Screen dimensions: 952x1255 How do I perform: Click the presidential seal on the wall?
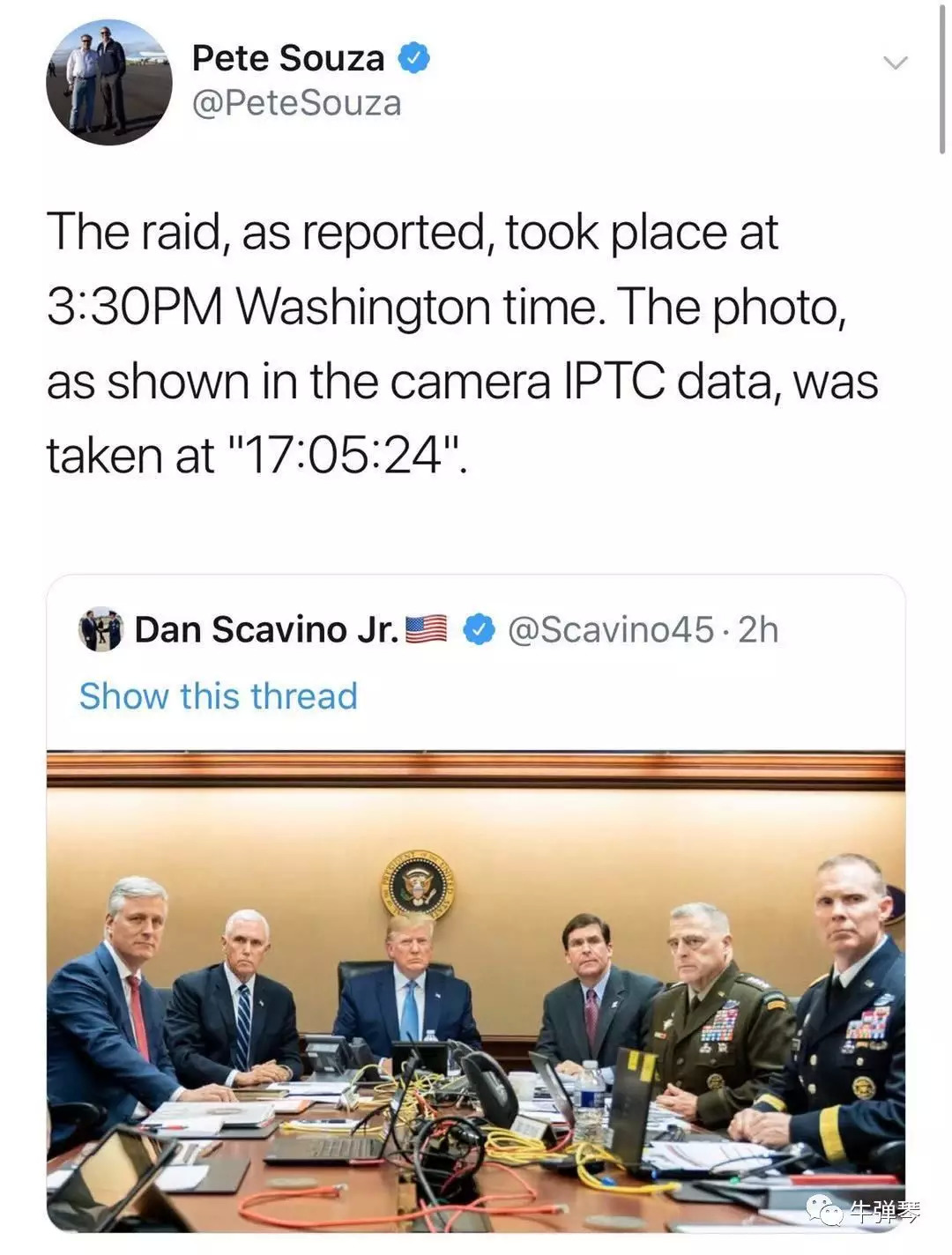[417, 884]
